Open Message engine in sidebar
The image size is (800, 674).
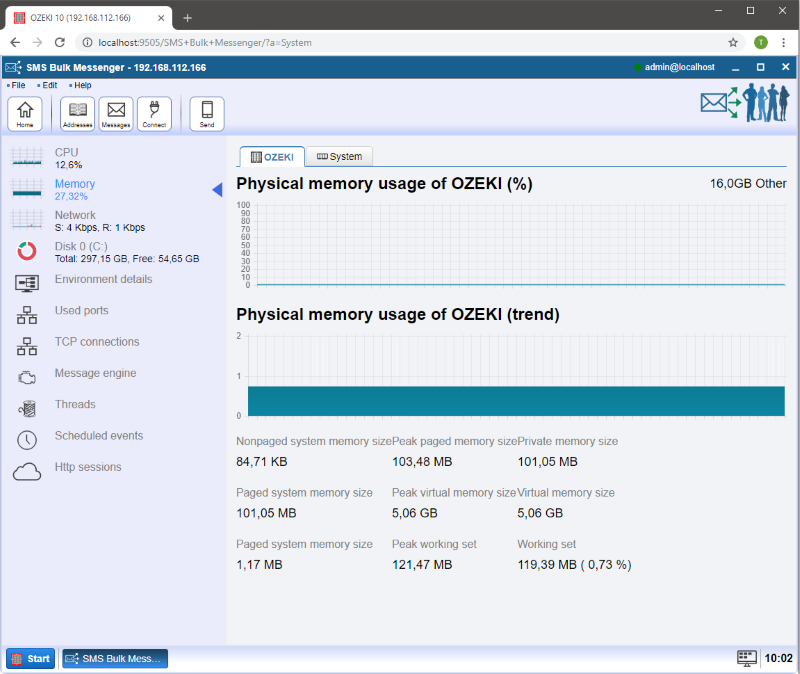pos(95,373)
